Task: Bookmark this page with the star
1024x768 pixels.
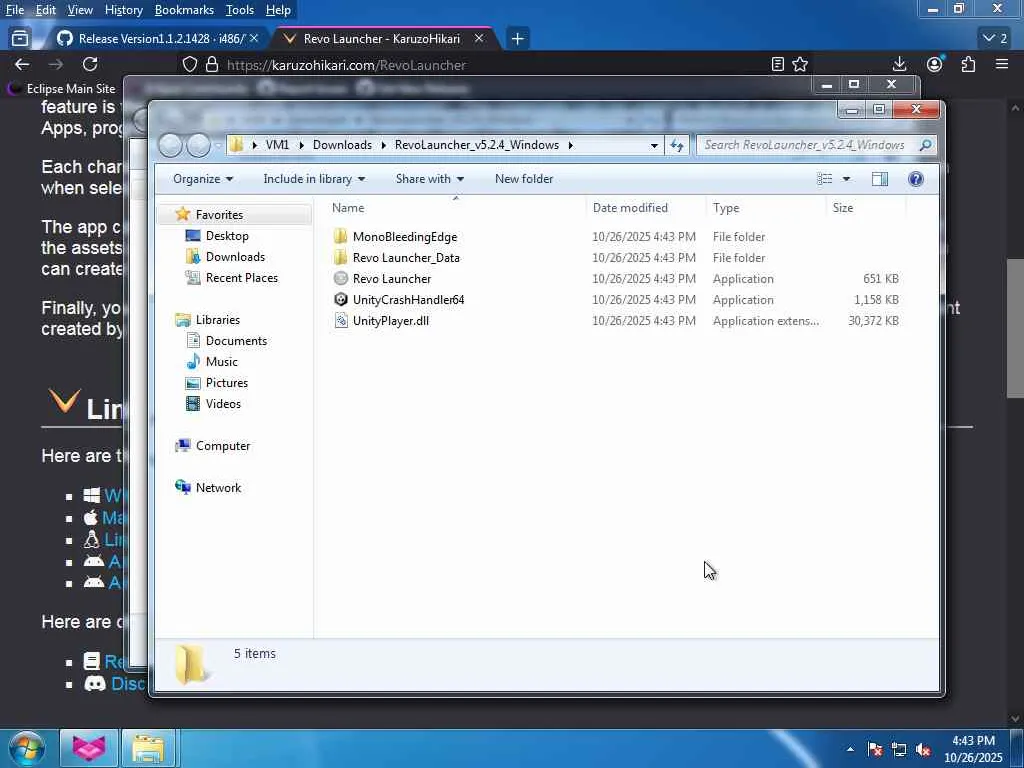Action: (x=800, y=64)
